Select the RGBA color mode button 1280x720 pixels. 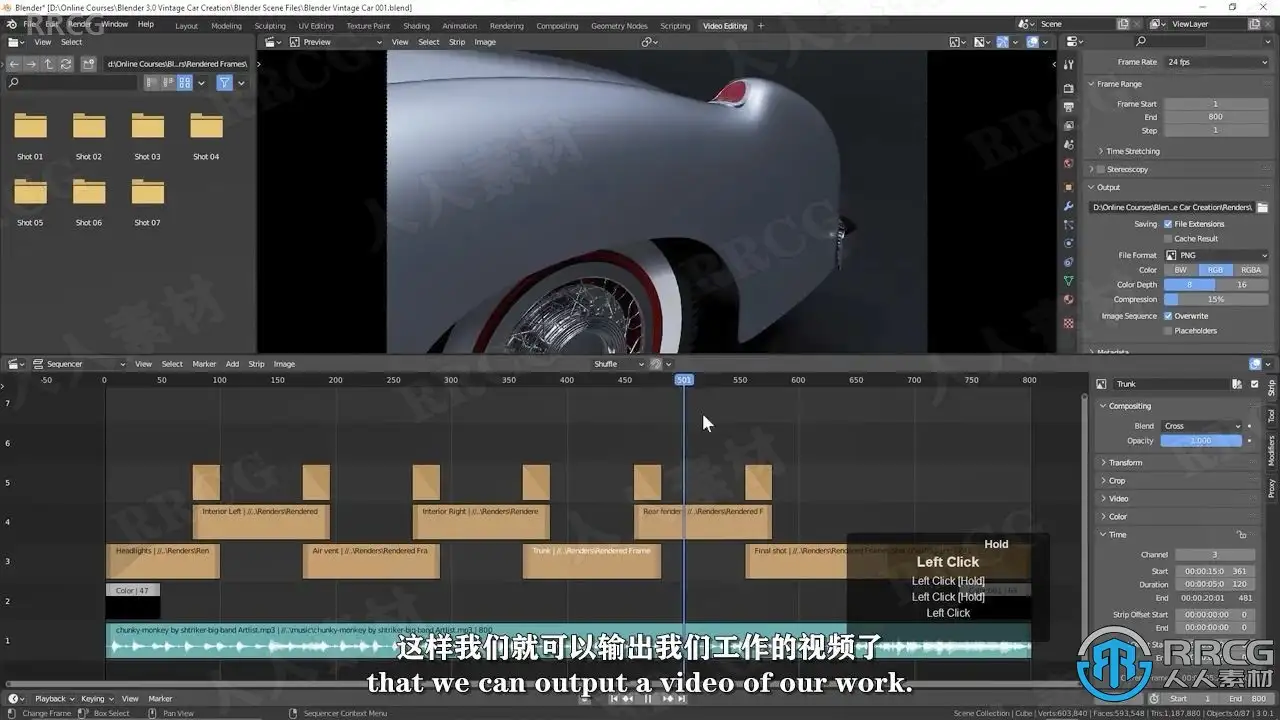(x=1251, y=270)
